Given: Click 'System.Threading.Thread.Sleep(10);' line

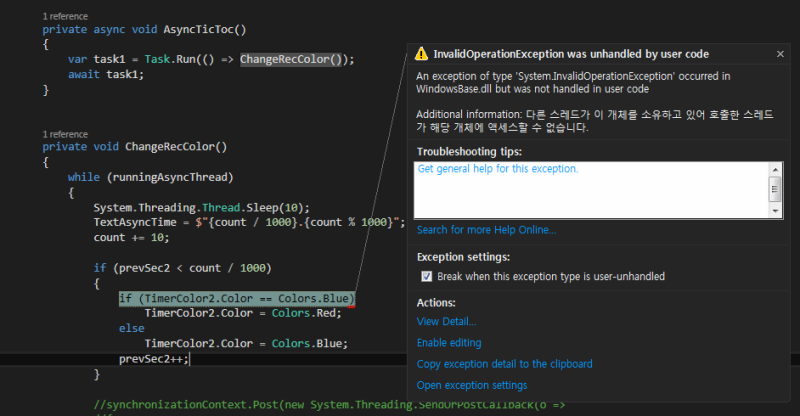Looking at the screenshot, I should (x=202, y=208).
